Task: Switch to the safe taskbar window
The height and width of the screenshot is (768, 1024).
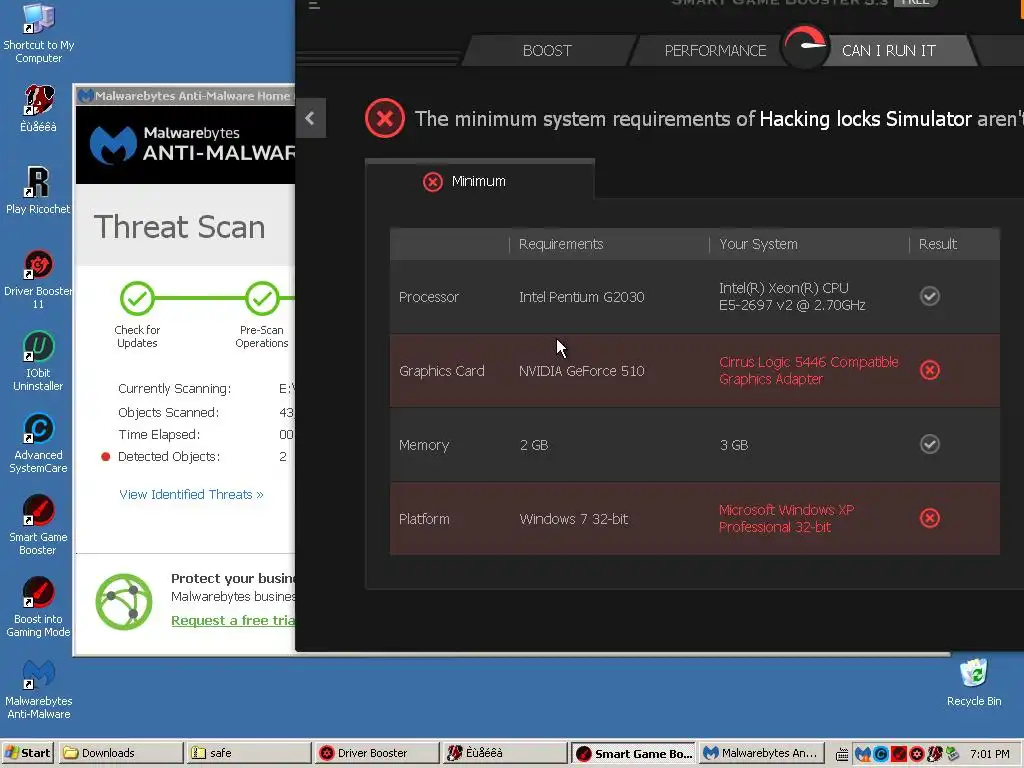Action: (x=248, y=753)
